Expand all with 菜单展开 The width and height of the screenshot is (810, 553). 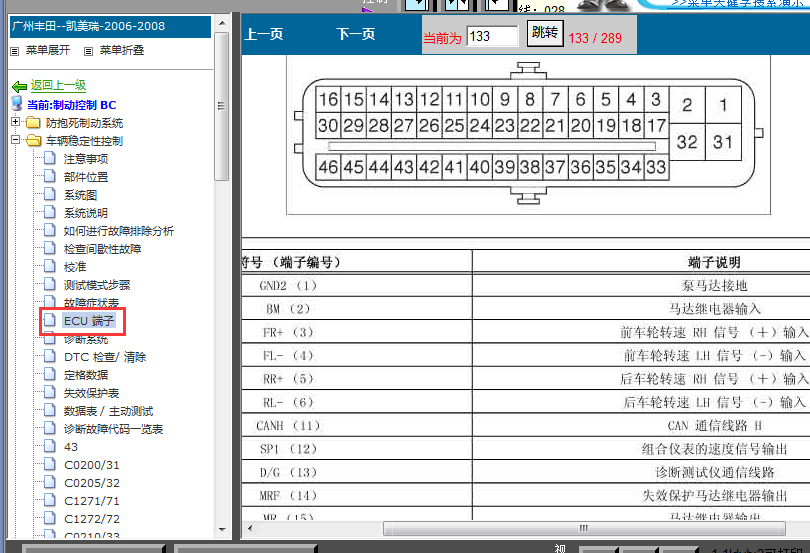click(x=48, y=50)
